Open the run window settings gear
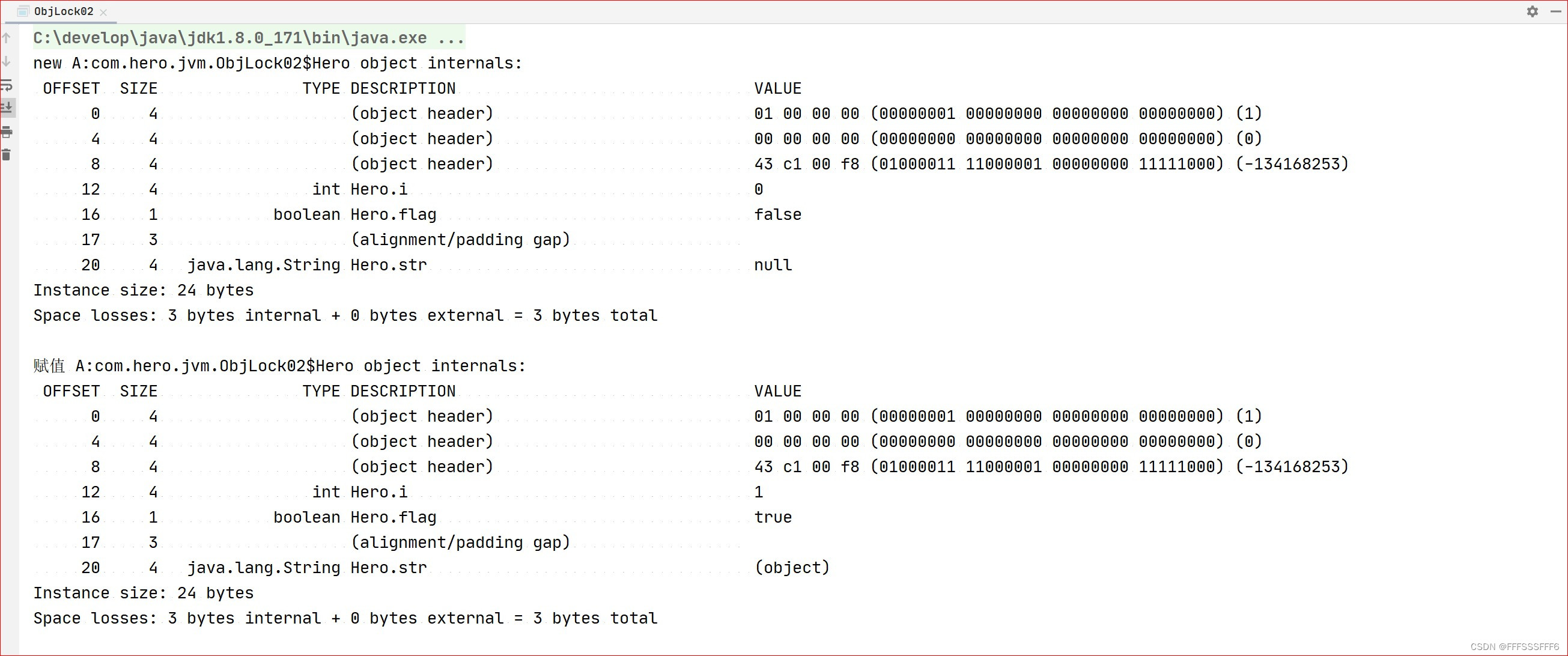This screenshot has height=656, width=1568. (x=1532, y=11)
